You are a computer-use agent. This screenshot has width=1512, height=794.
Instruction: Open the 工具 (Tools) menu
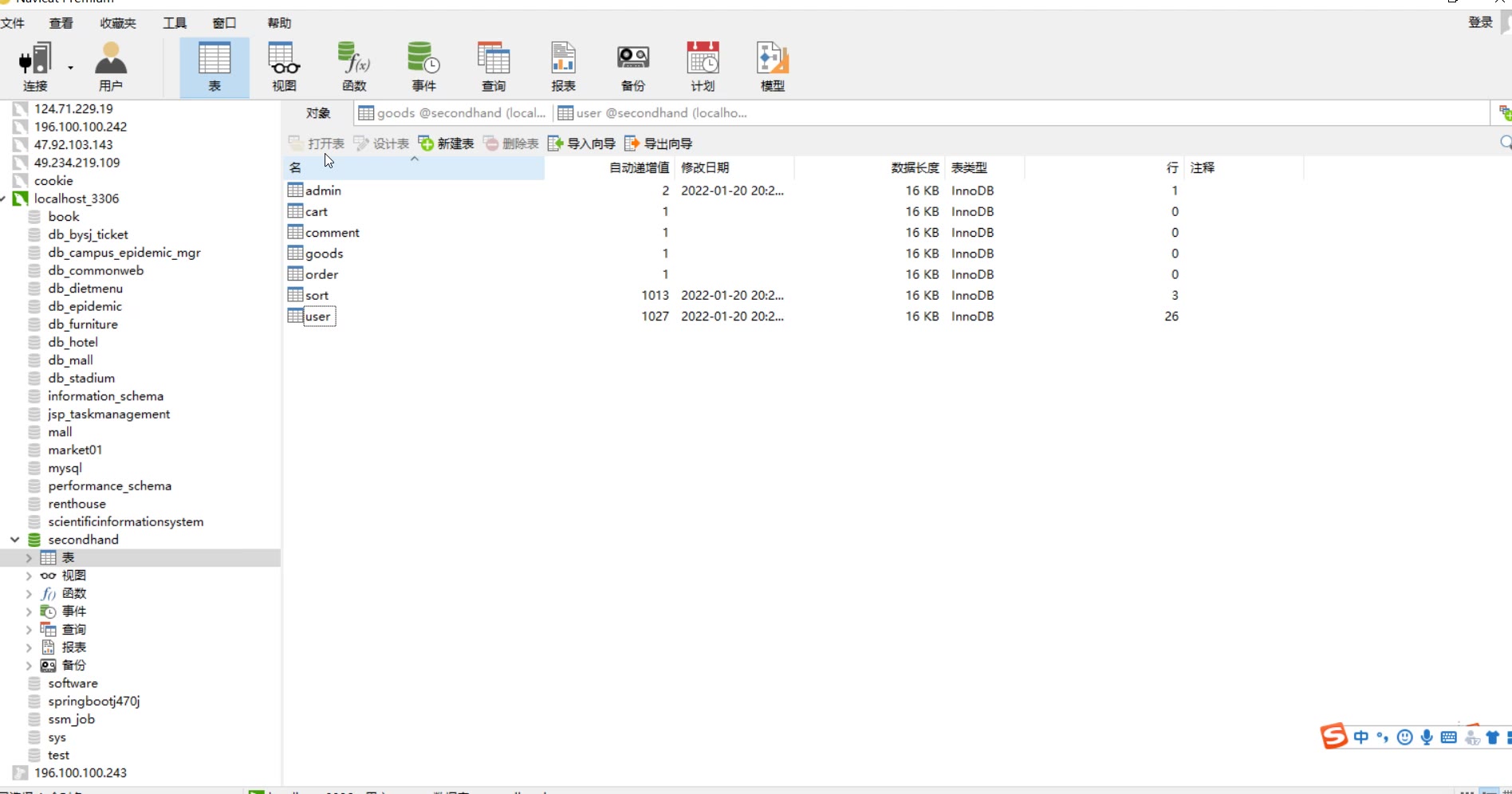(x=175, y=23)
